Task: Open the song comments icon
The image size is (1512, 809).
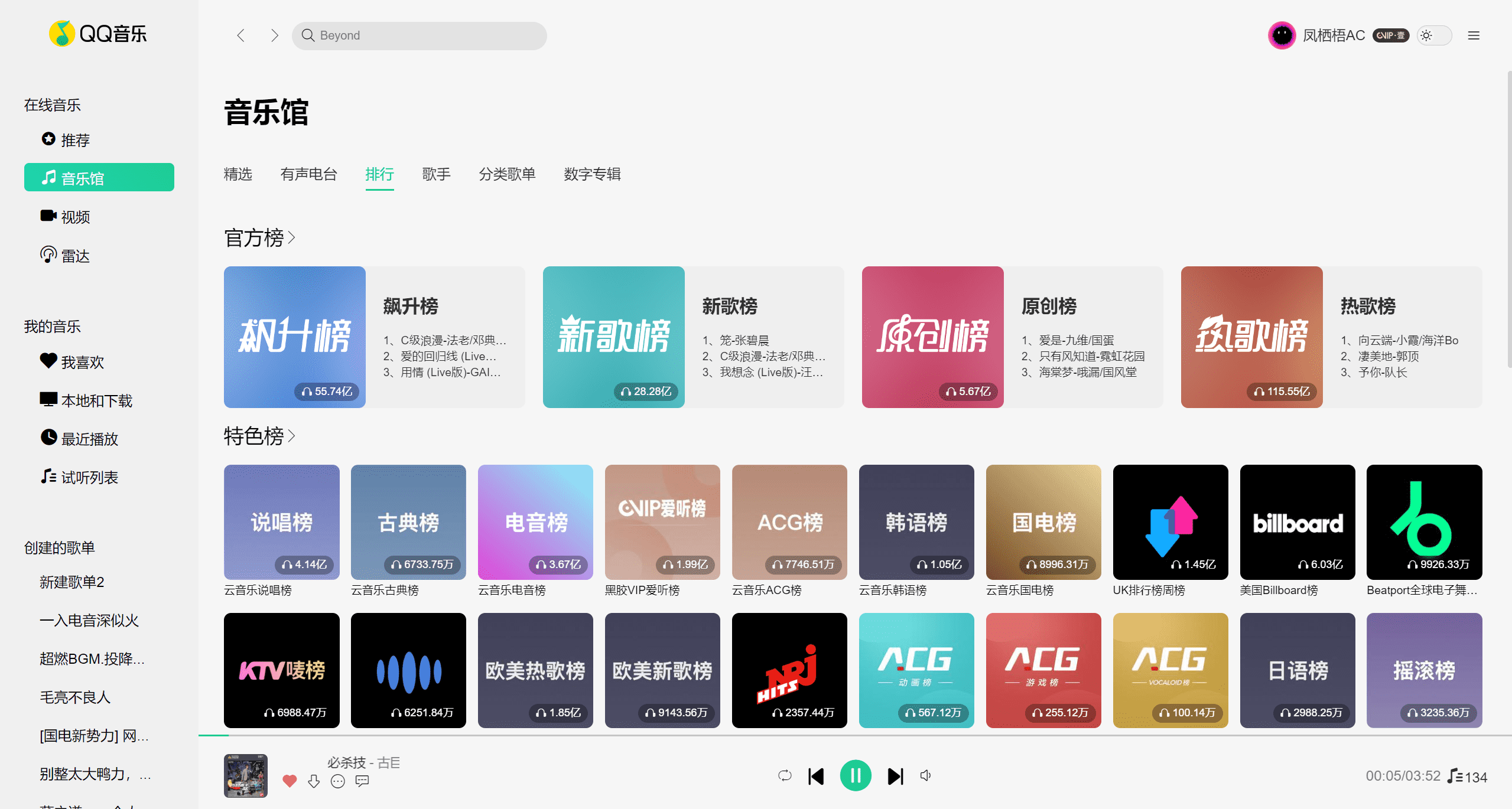Action: coord(362,781)
